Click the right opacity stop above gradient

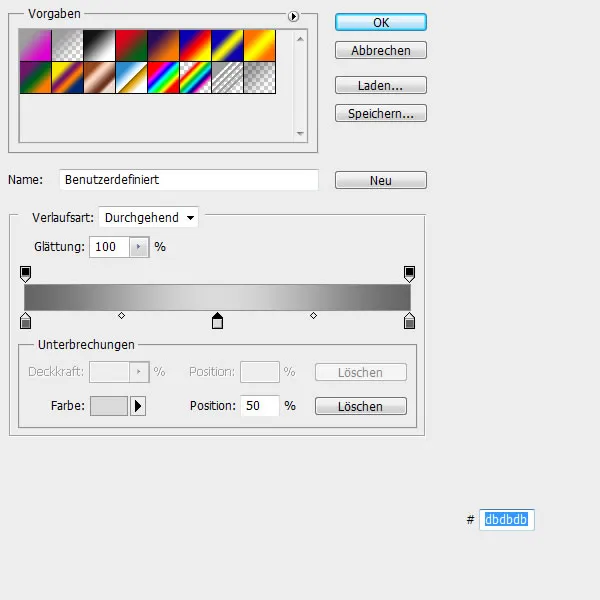tap(409, 273)
